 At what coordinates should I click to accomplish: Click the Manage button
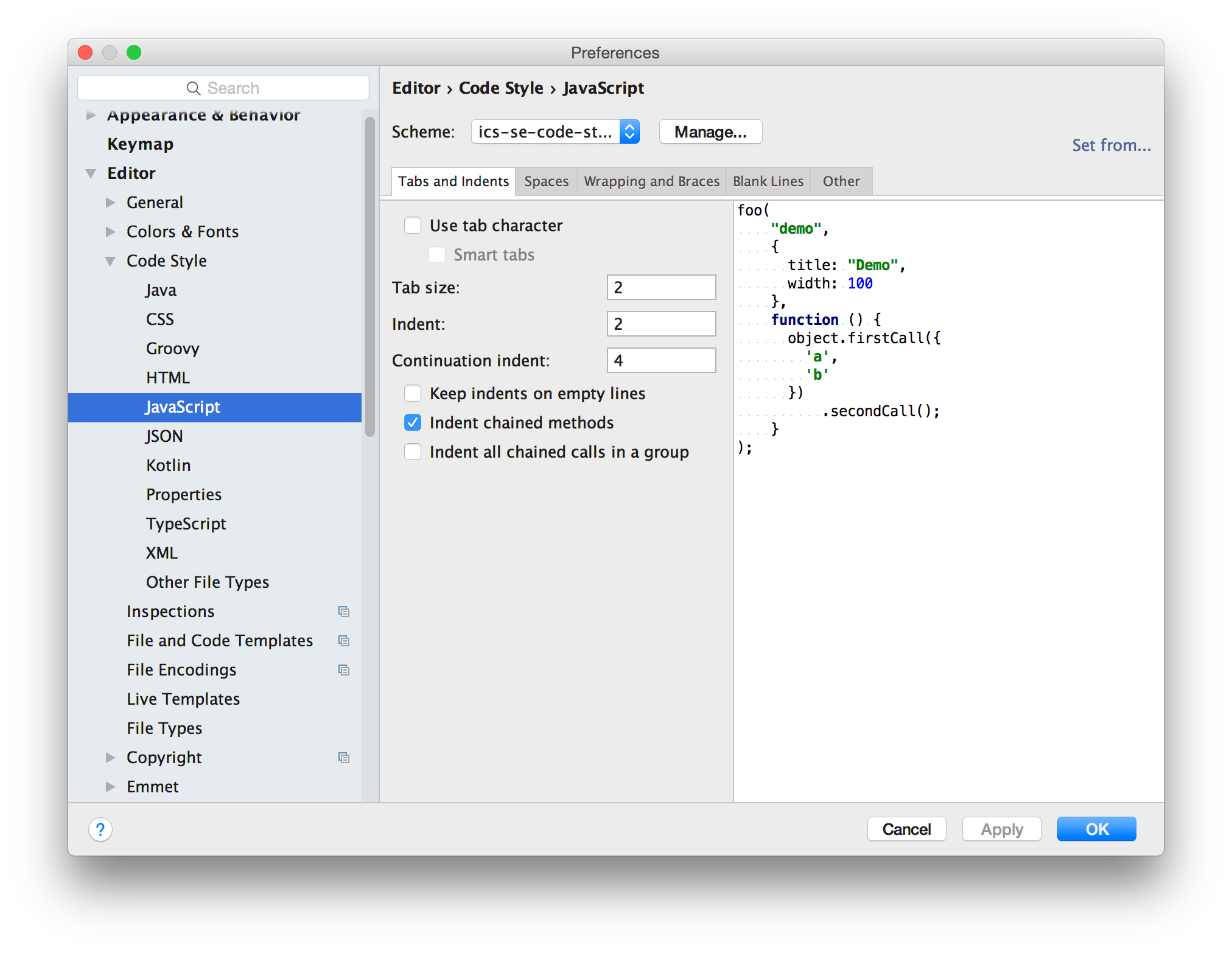[x=710, y=131]
